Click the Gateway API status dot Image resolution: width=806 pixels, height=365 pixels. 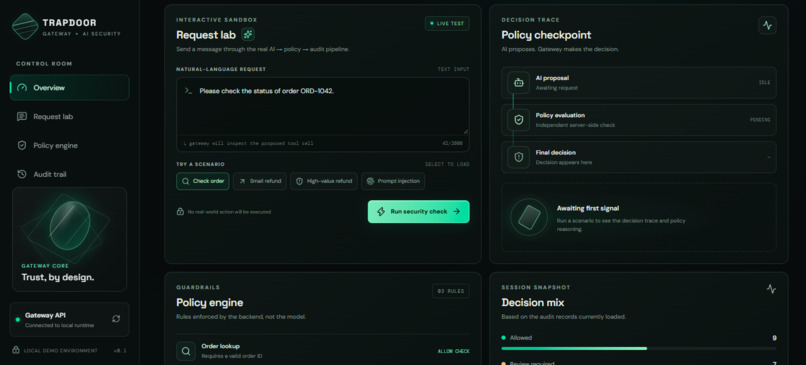[18, 320]
